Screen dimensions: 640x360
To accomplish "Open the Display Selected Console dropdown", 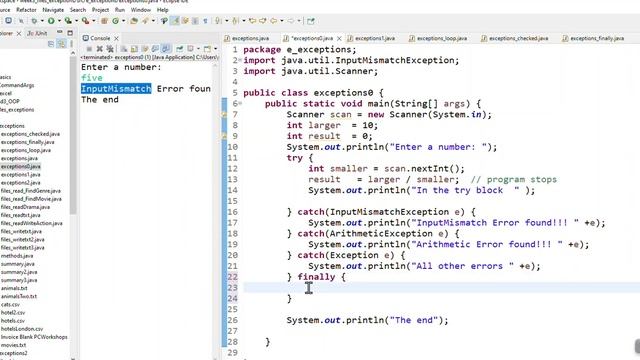I will tap(198, 49).
